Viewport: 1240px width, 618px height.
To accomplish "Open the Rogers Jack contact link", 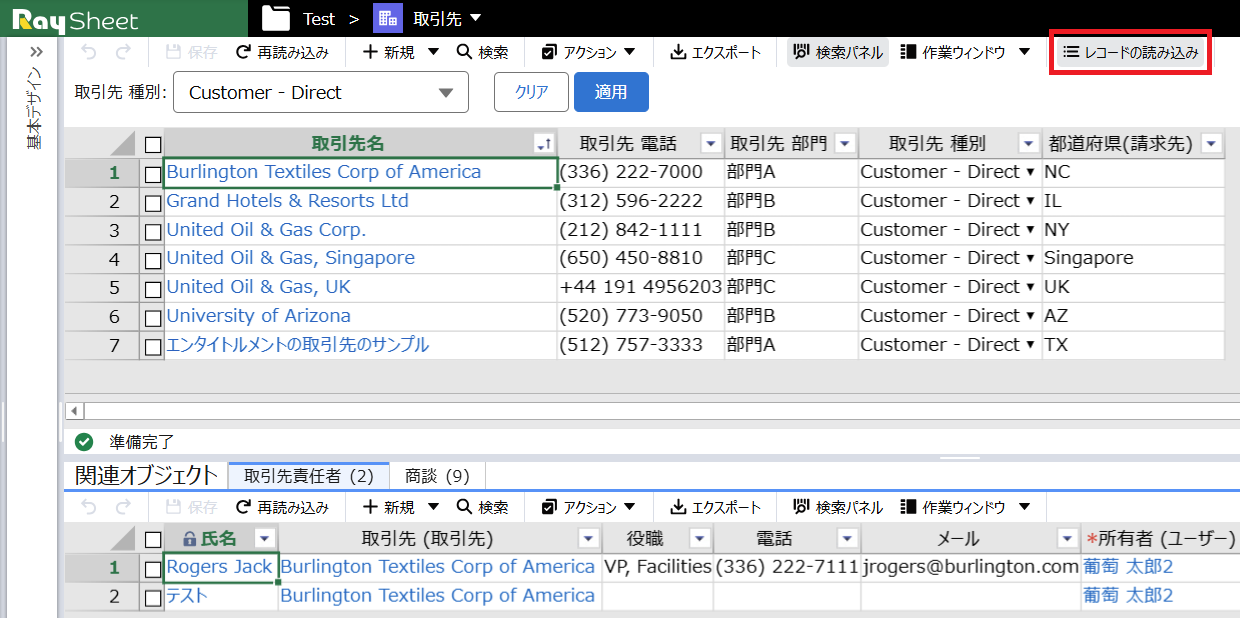I will 219,567.
